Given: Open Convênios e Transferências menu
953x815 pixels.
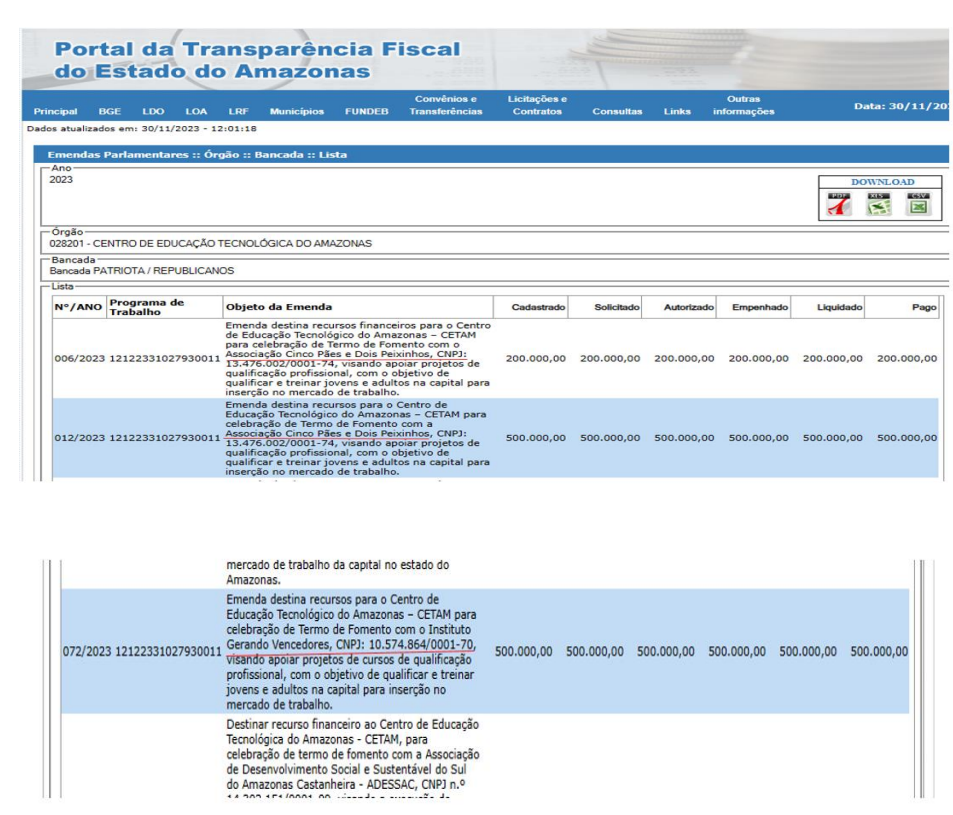Looking at the screenshot, I should click(446, 105).
